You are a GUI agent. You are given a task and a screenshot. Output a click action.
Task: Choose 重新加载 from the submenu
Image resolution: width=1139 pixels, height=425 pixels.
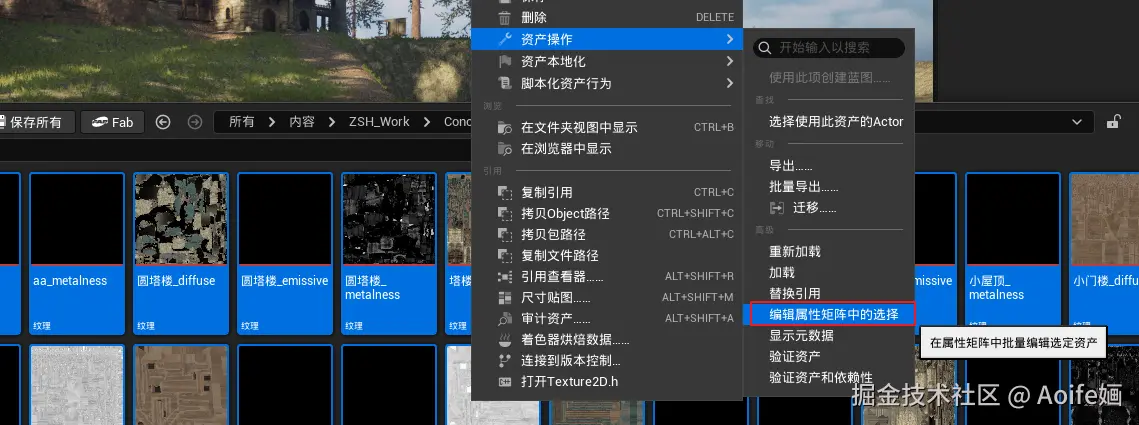[x=795, y=251]
